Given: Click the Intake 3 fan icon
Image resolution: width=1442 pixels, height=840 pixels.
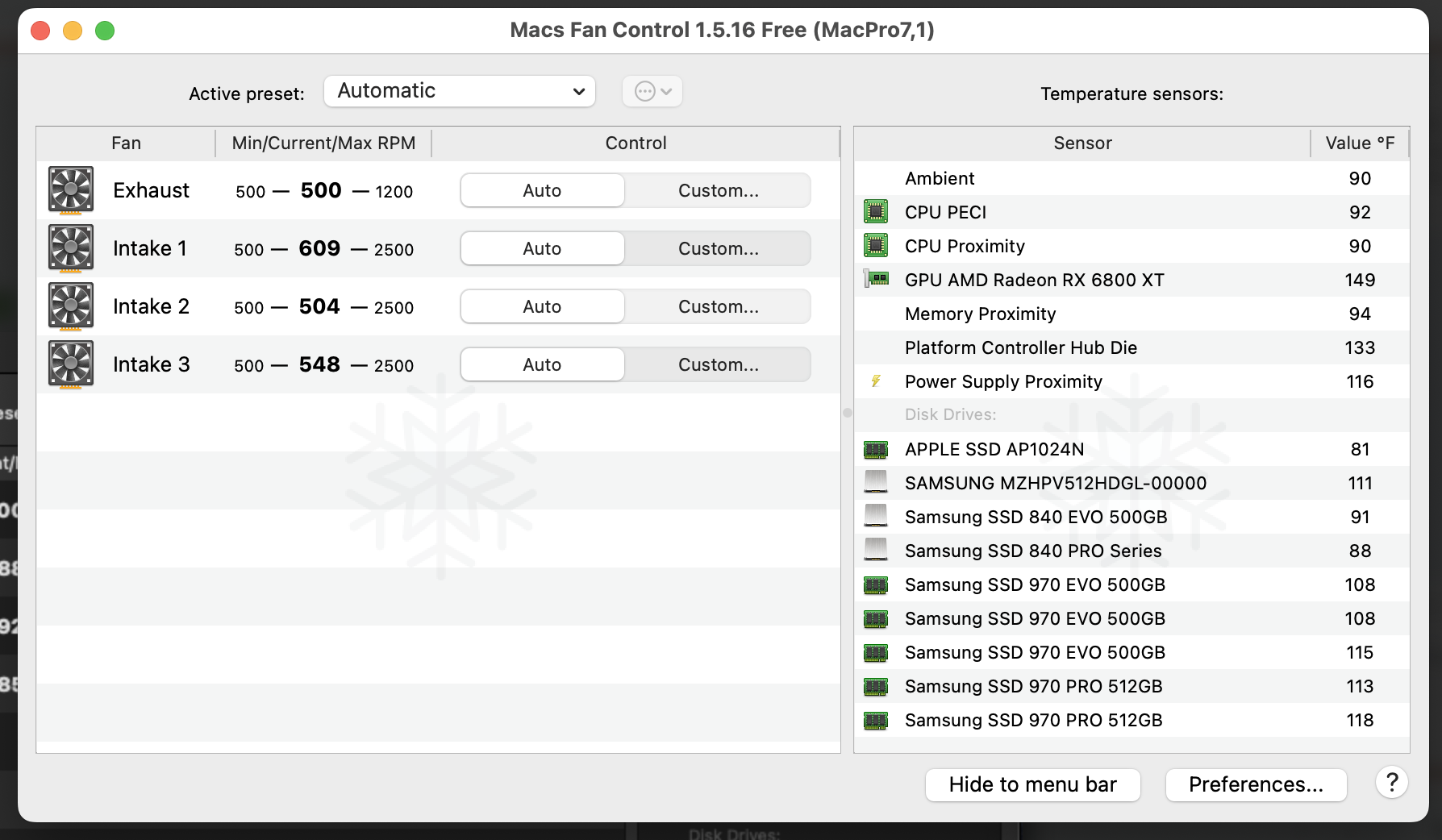Looking at the screenshot, I should coord(71,364).
